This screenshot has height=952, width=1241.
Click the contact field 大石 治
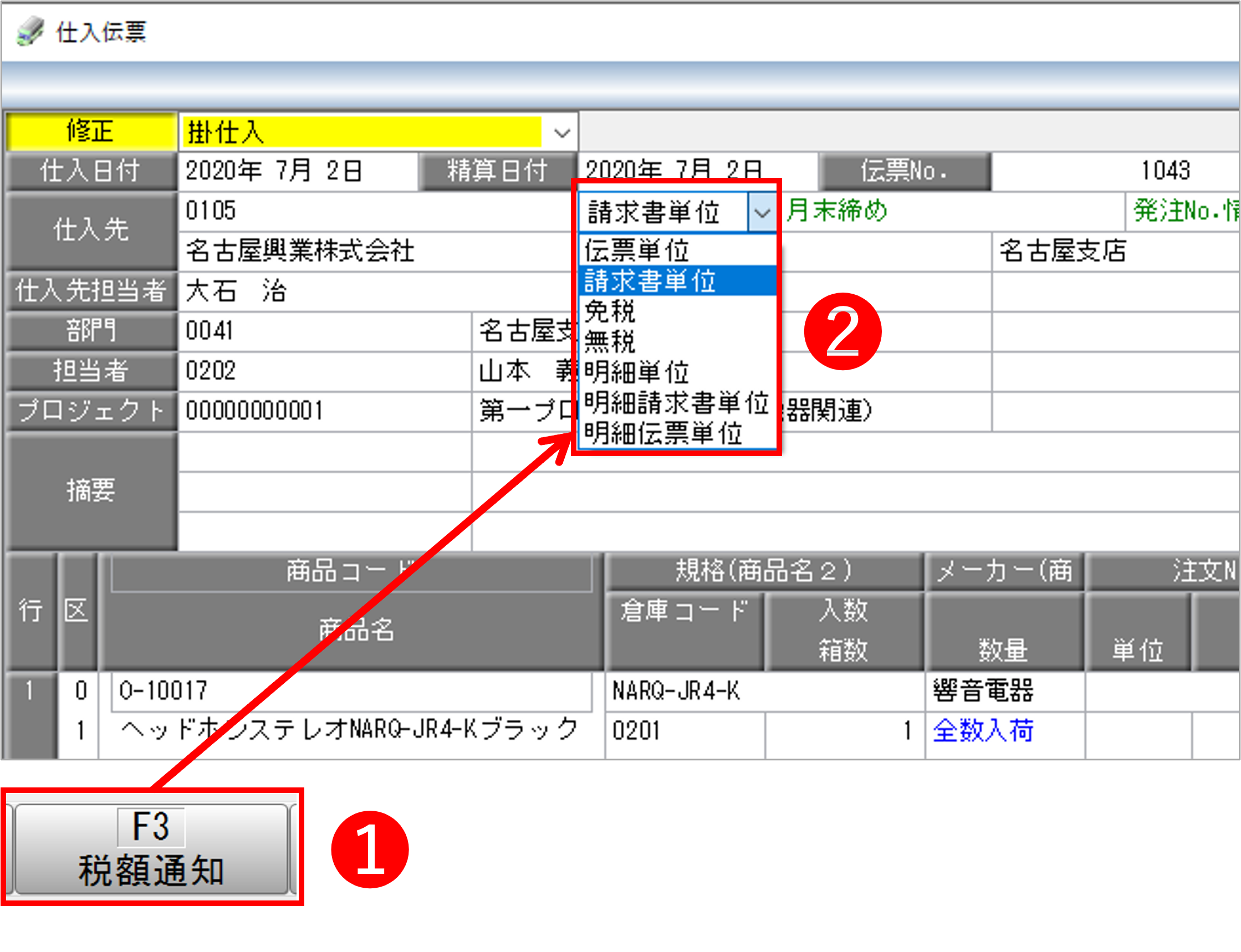pyautogui.click(x=377, y=291)
